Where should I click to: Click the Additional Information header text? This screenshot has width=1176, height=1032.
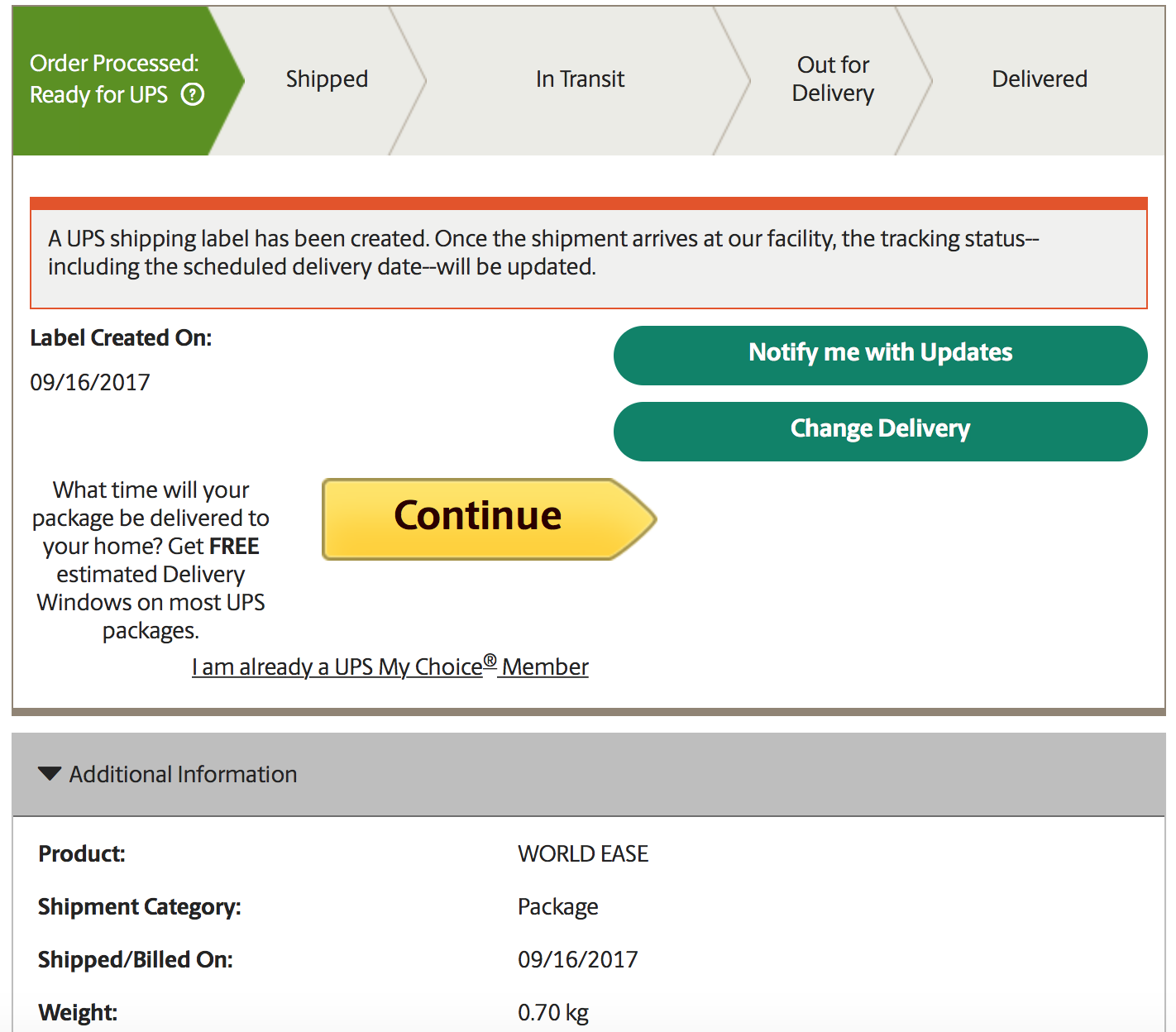tap(183, 774)
